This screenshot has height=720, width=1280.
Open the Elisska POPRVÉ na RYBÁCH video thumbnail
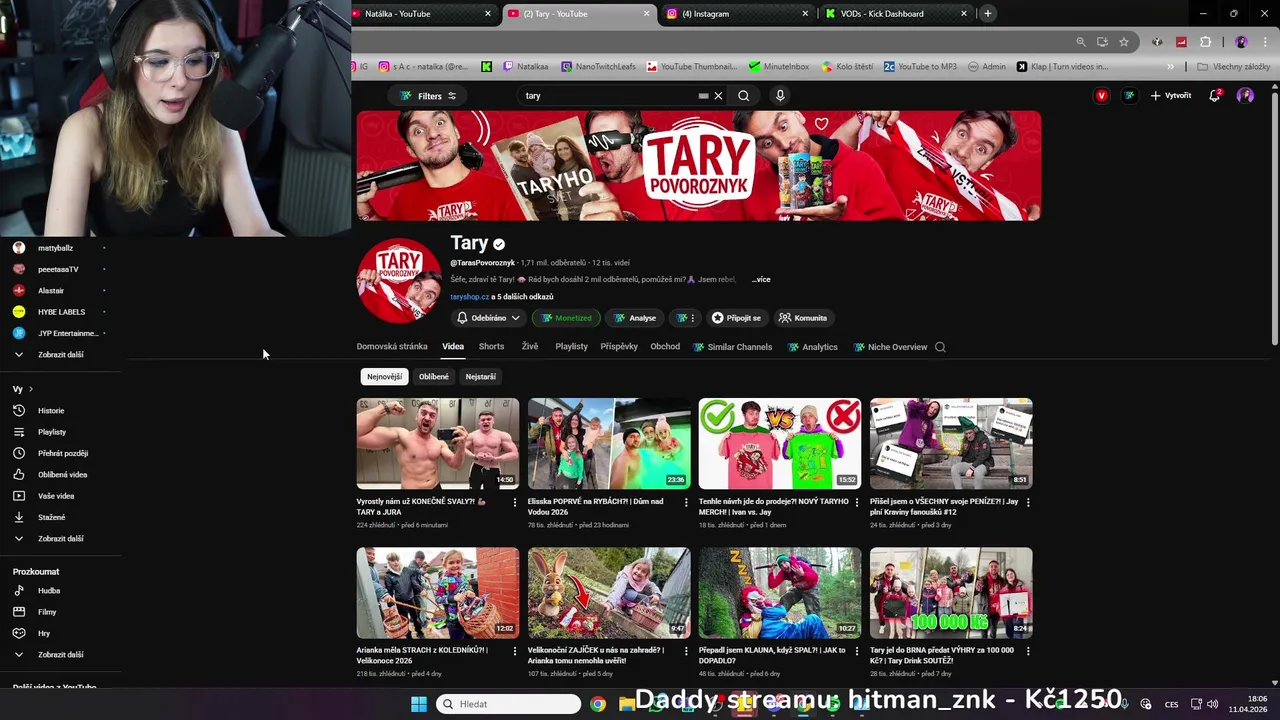tap(609, 444)
